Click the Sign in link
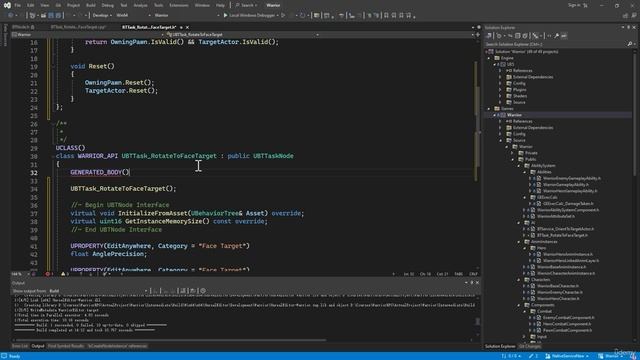The image size is (640, 360). (x=574, y=5)
